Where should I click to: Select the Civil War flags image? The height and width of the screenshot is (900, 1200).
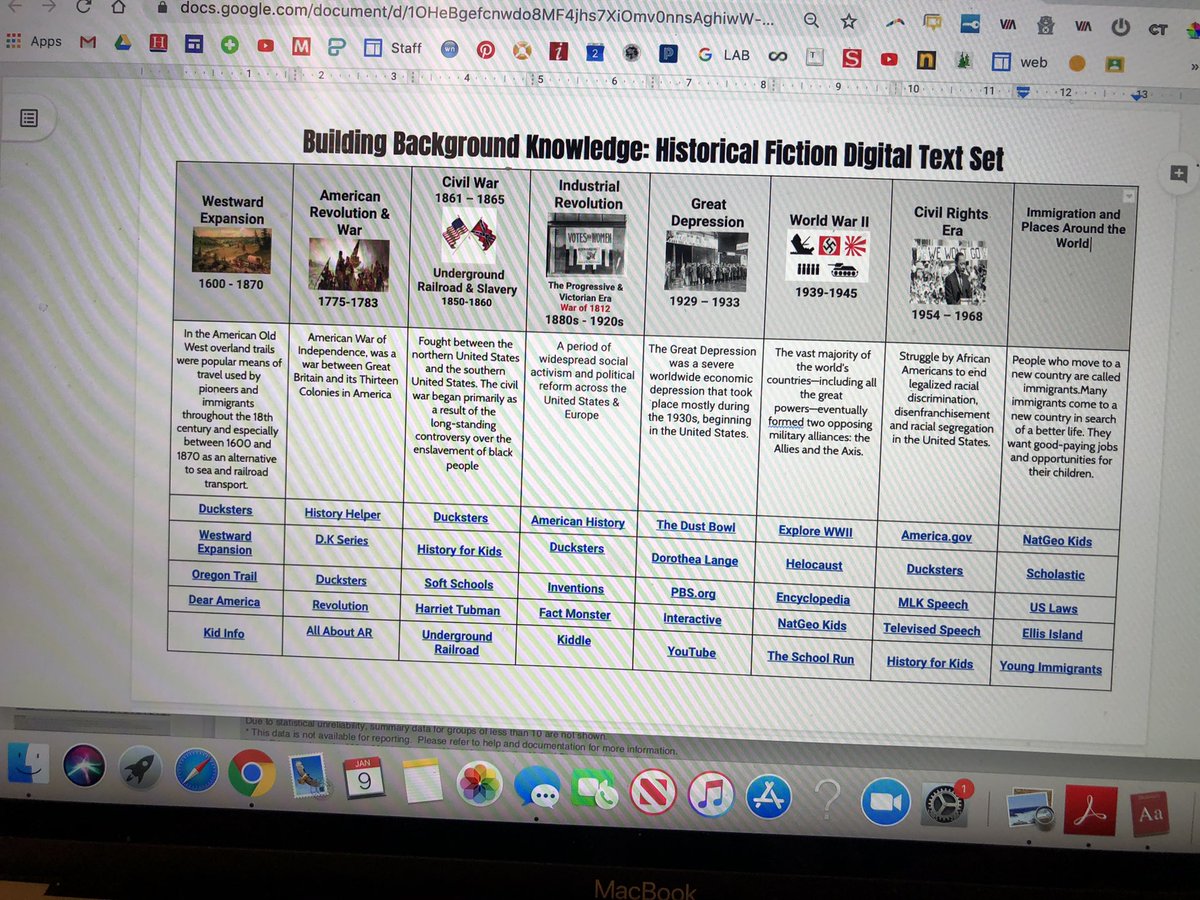[x=470, y=235]
